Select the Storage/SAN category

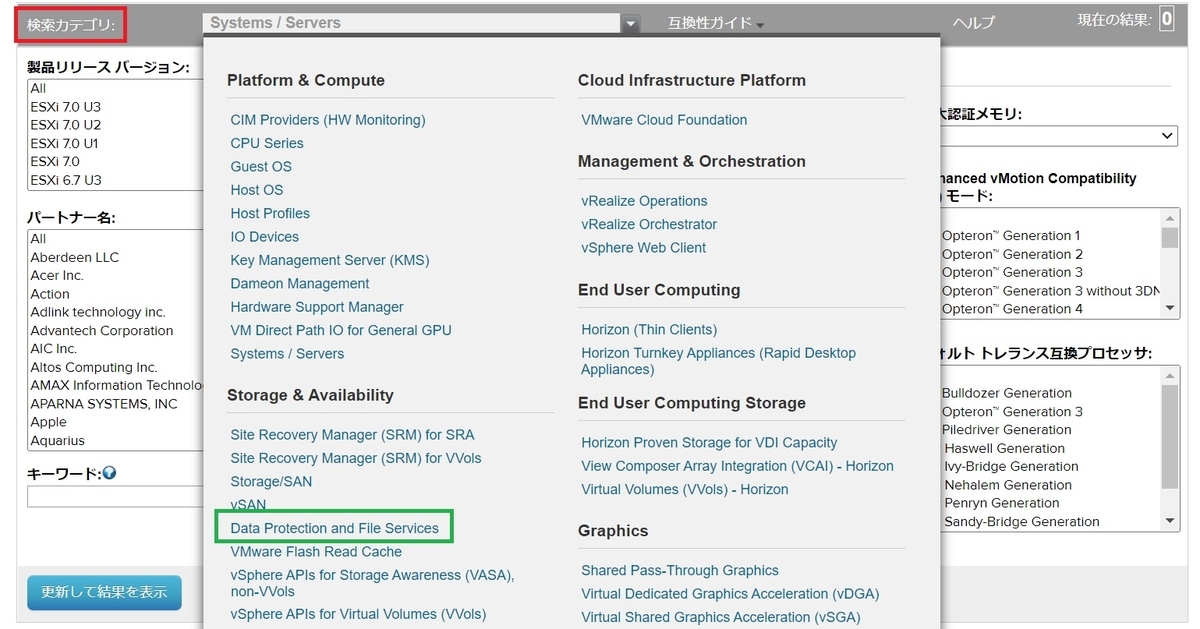(271, 482)
